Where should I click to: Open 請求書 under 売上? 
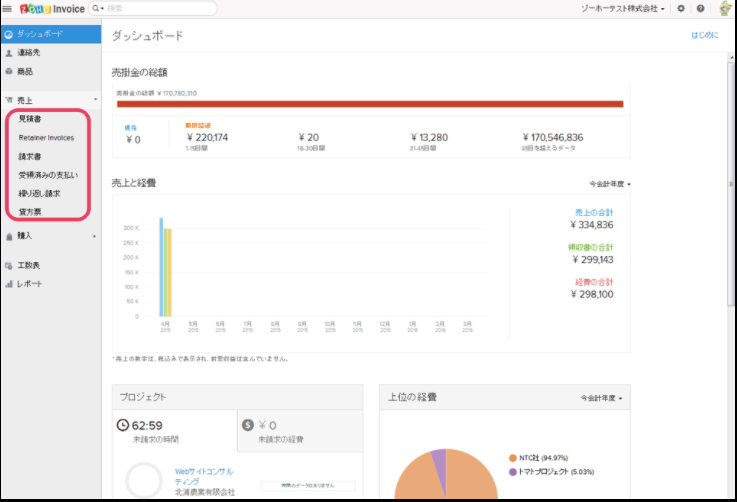[x=30, y=157]
